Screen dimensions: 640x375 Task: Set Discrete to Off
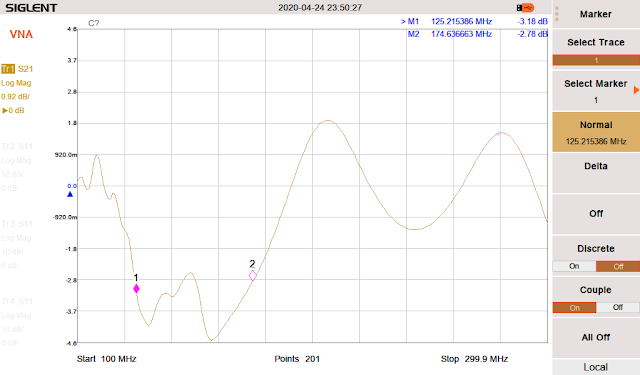coord(618,266)
